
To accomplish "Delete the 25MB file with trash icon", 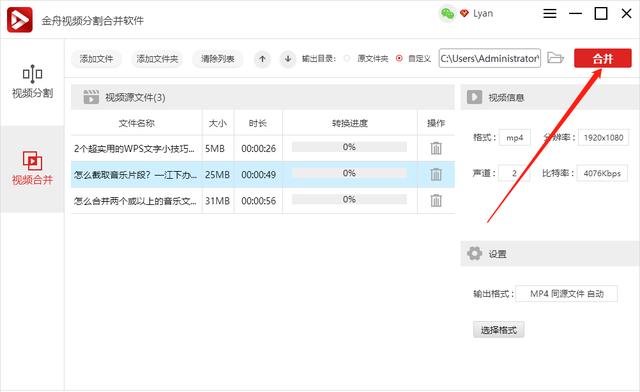I will pyautogui.click(x=436, y=174).
